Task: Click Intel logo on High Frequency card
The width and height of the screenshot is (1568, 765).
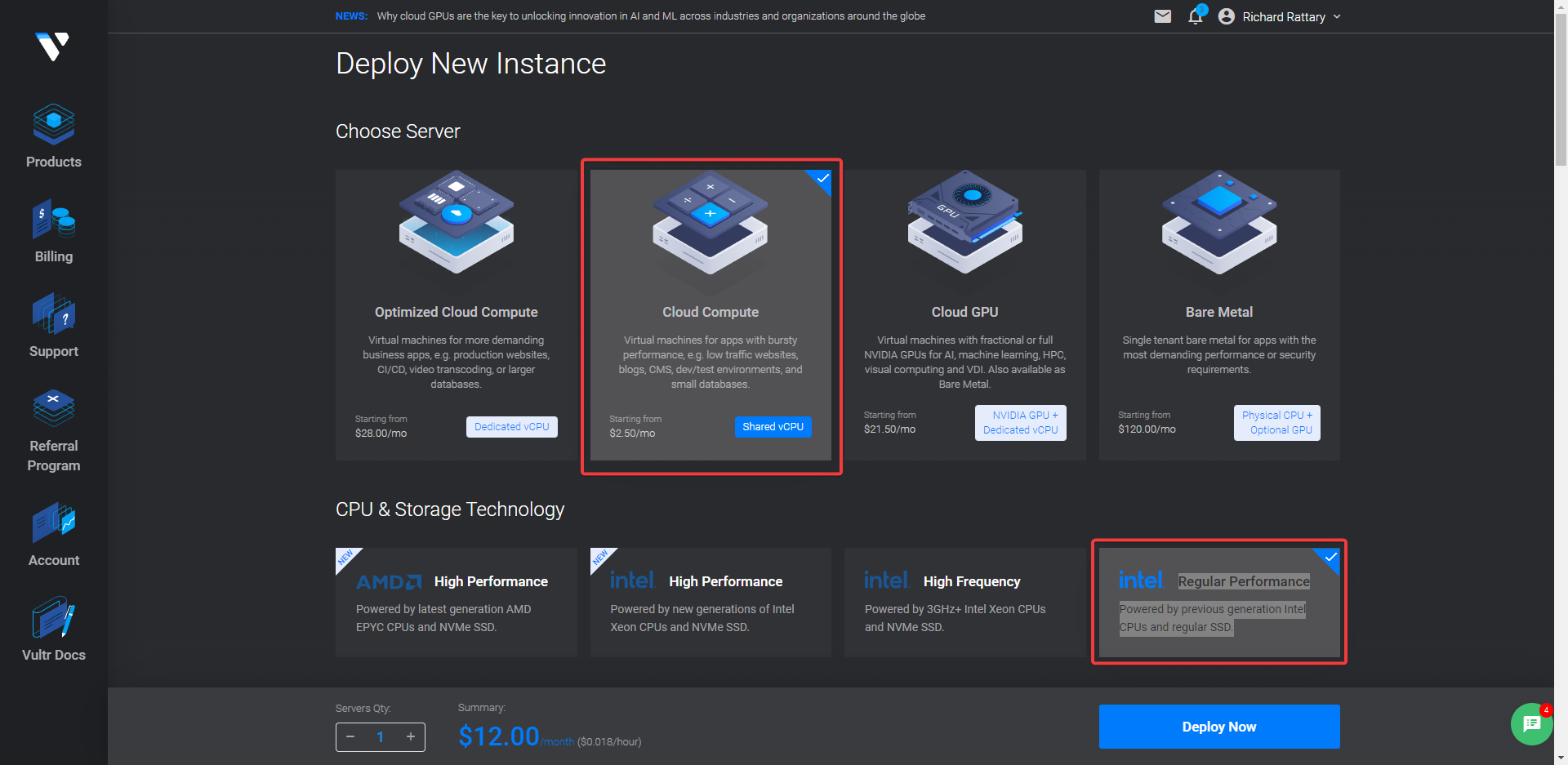Action: pyautogui.click(x=887, y=580)
